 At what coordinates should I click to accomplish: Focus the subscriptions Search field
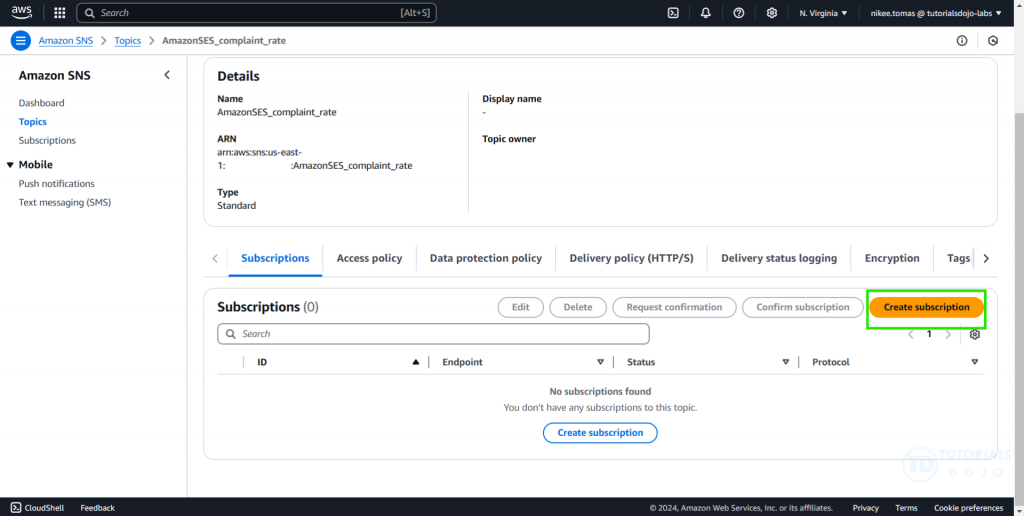(434, 334)
